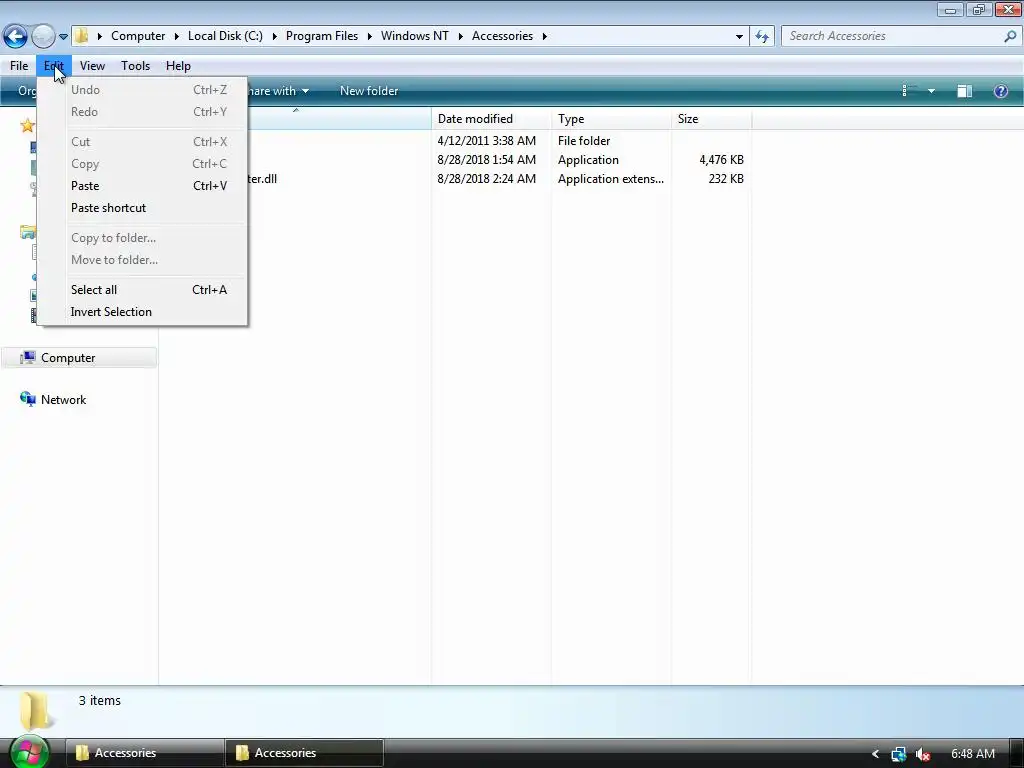The image size is (1024, 768).
Task: Expand the arrow after Computer in breadcrumb
Action: [x=176, y=36]
